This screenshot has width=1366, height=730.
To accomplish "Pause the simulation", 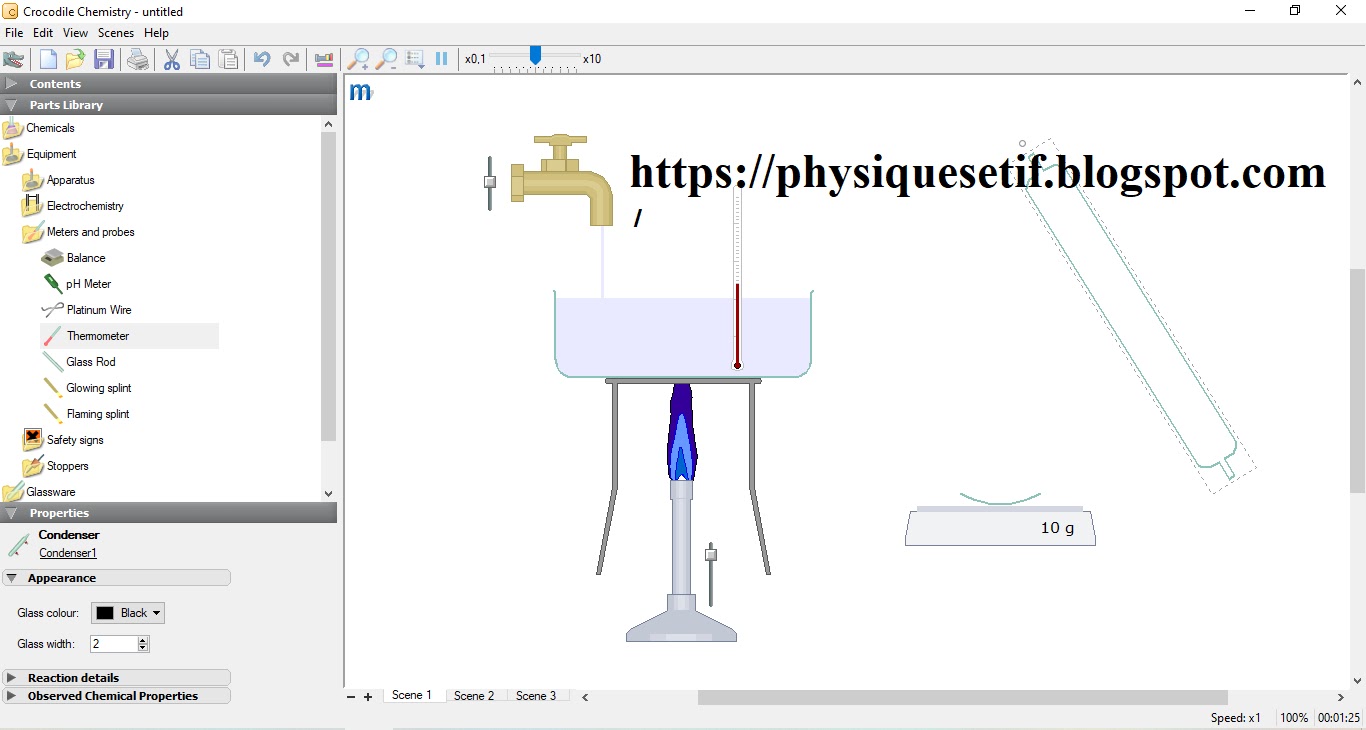I will [441, 59].
